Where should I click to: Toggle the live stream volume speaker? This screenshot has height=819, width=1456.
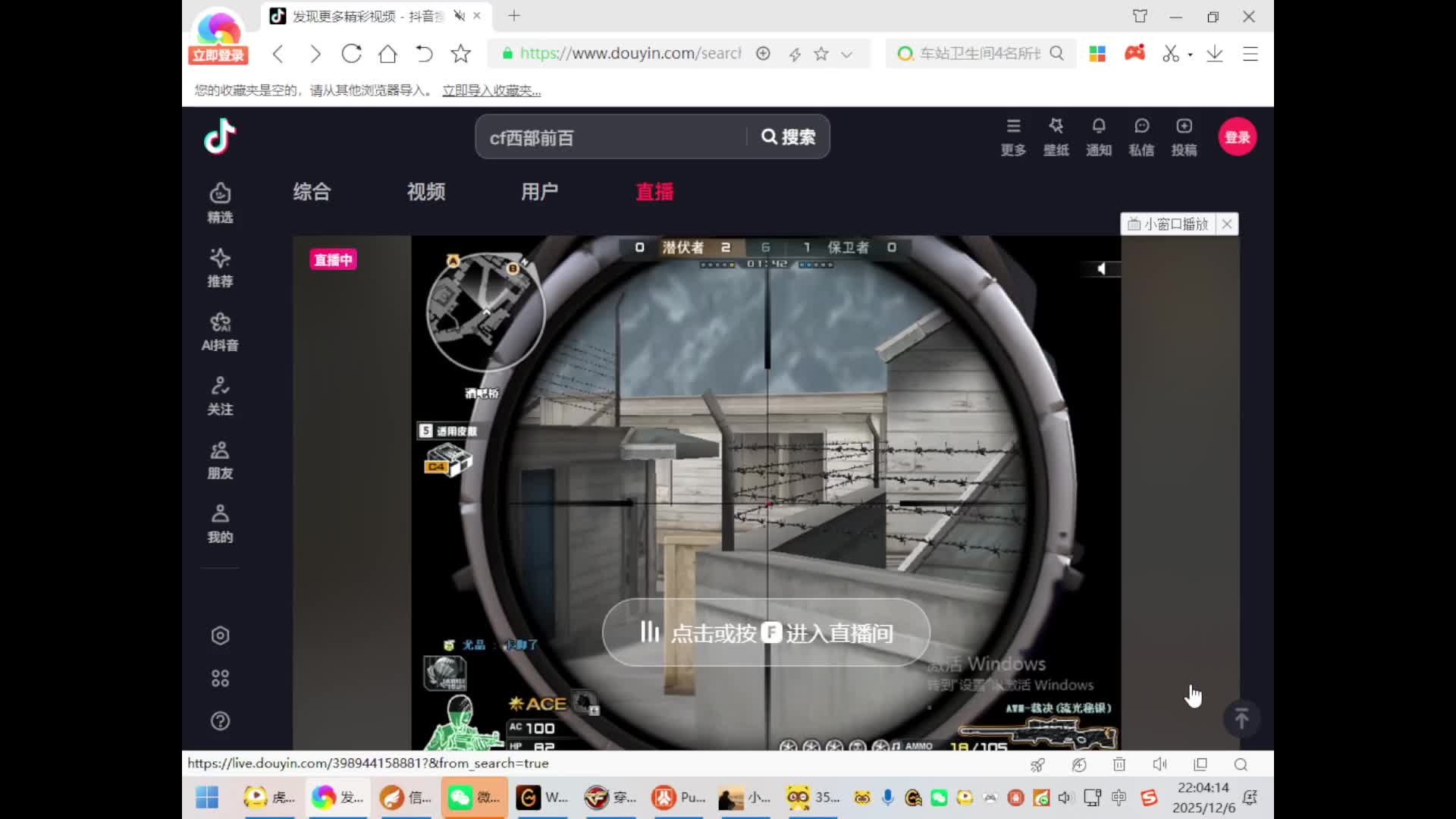click(x=1102, y=268)
